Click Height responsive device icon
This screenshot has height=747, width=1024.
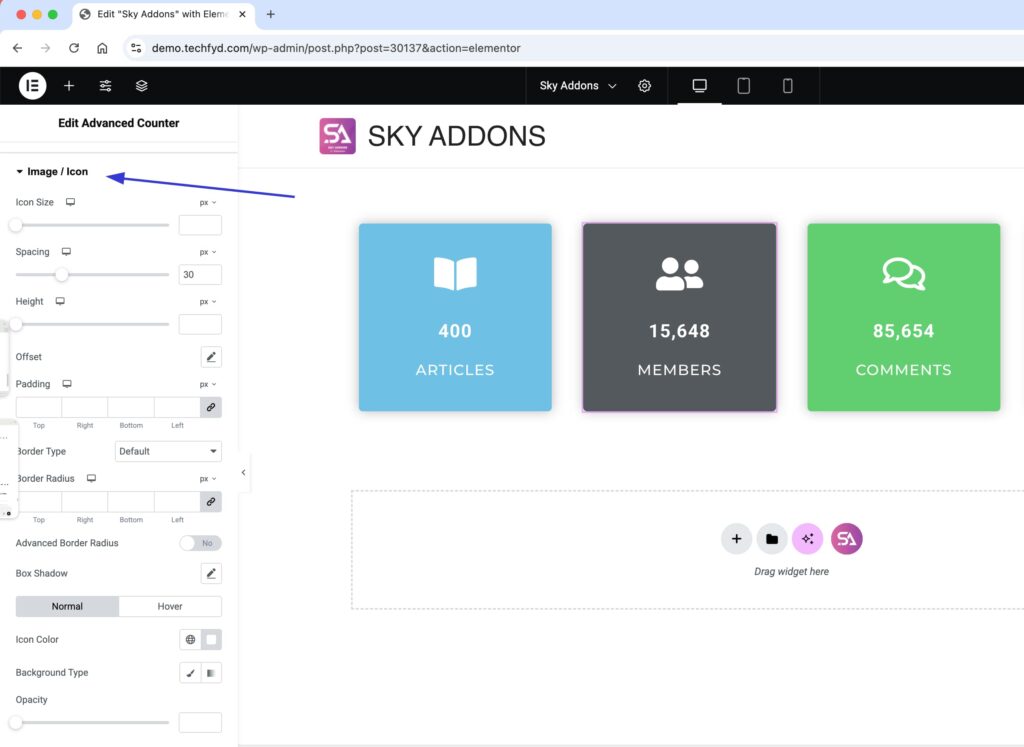pos(60,302)
